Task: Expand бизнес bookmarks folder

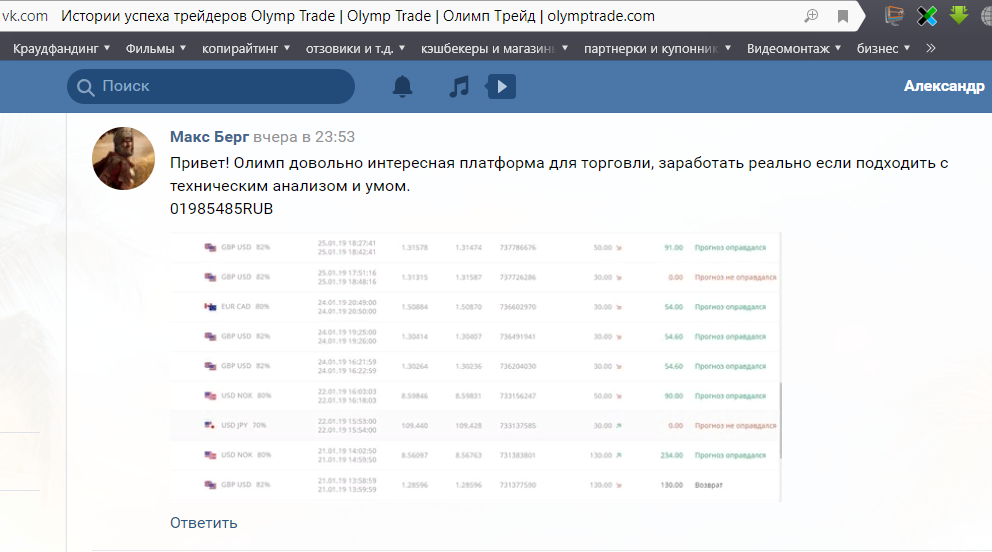Action: (x=883, y=48)
